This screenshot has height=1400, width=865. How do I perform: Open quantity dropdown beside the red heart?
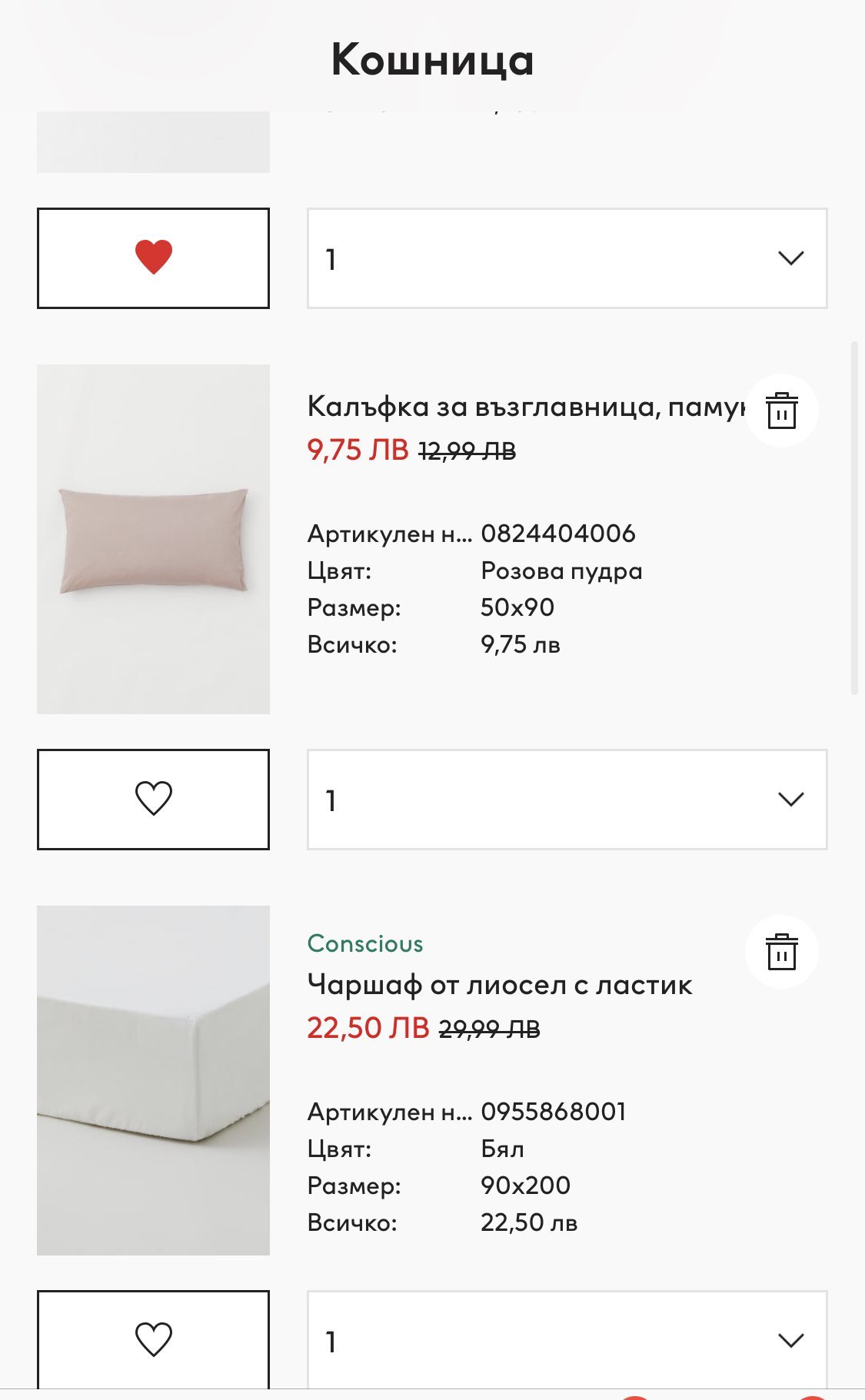[567, 258]
